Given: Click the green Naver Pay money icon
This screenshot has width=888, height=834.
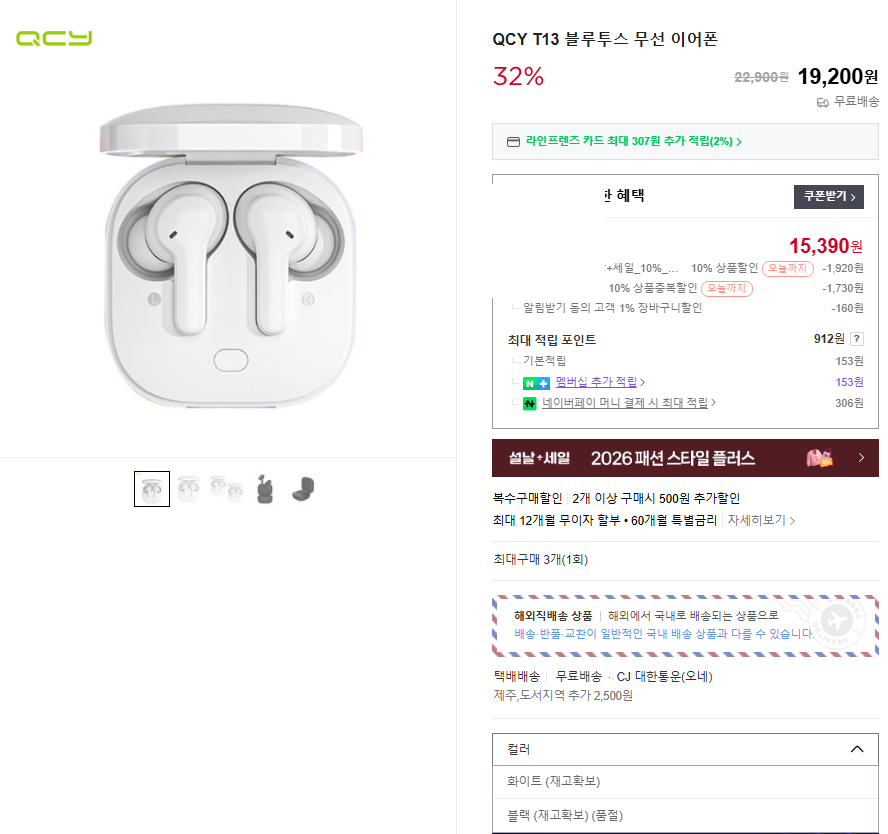Looking at the screenshot, I should click(530, 403).
